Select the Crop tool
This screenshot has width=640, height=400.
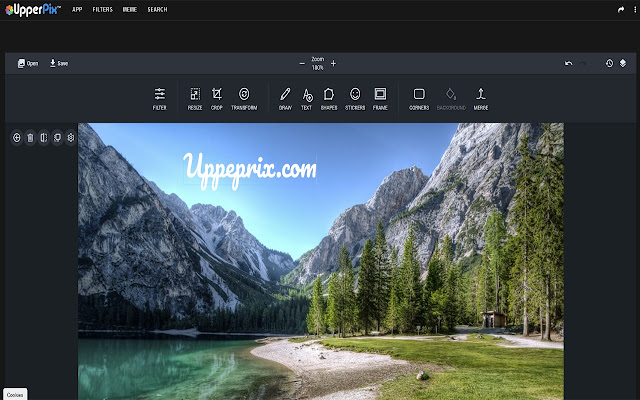[216, 99]
